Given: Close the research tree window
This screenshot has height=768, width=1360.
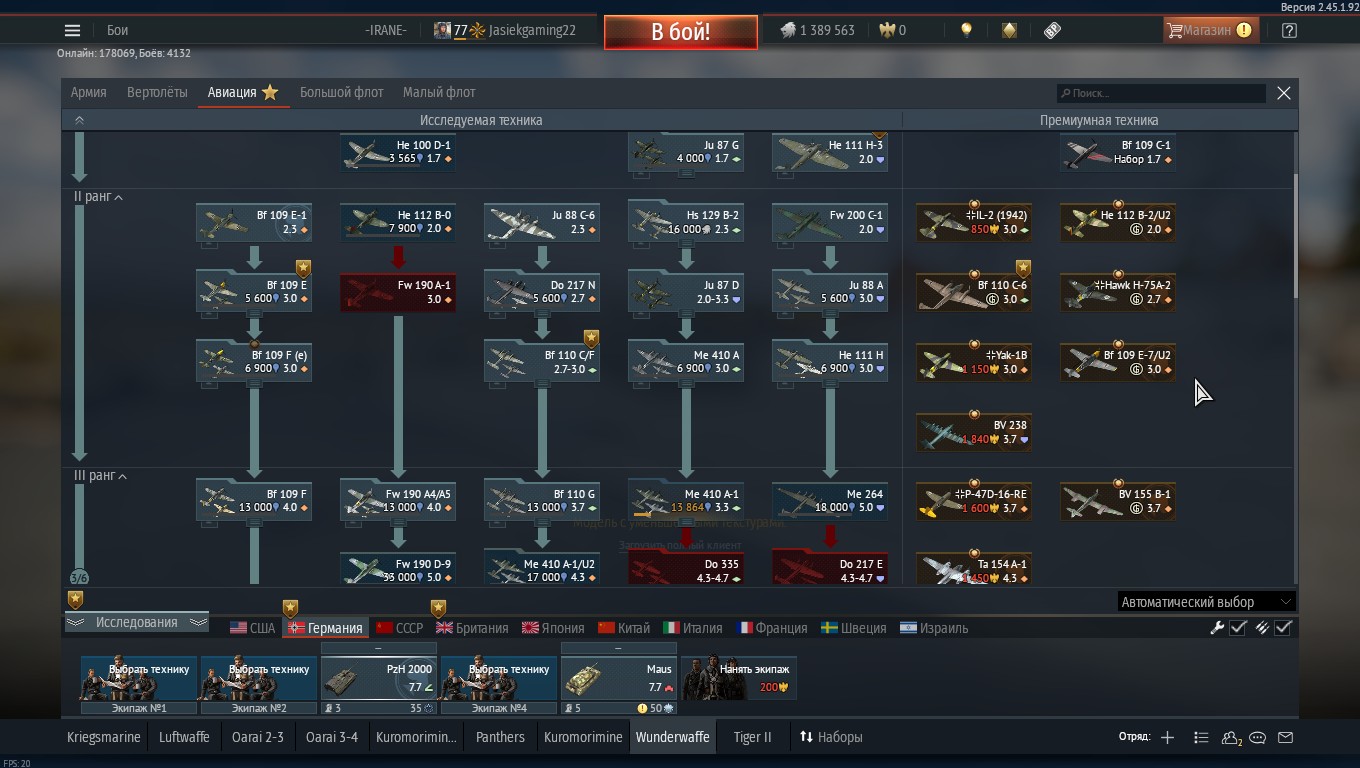Looking at the screenshot, I should pyautogui.click(x=1284, y=93).
